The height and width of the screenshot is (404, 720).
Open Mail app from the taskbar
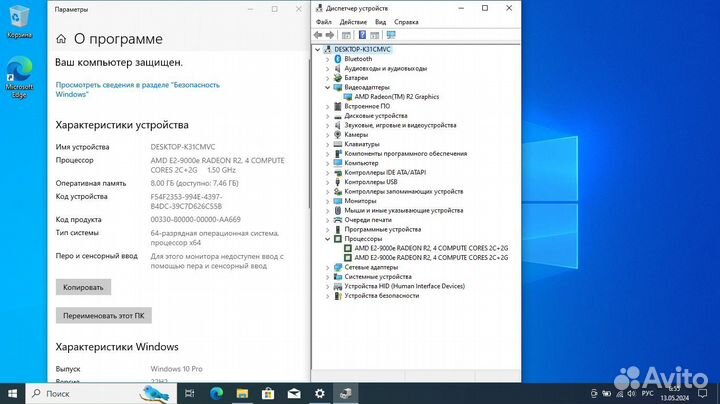[294, 393]
